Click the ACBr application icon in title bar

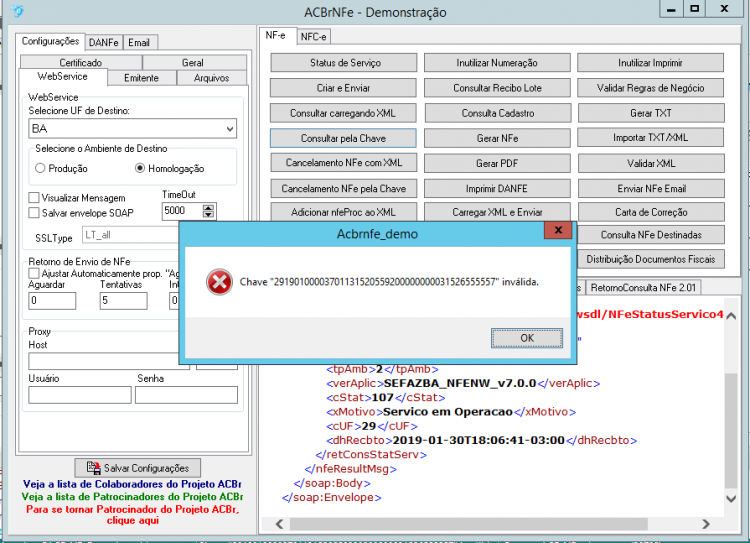(17, 11)
